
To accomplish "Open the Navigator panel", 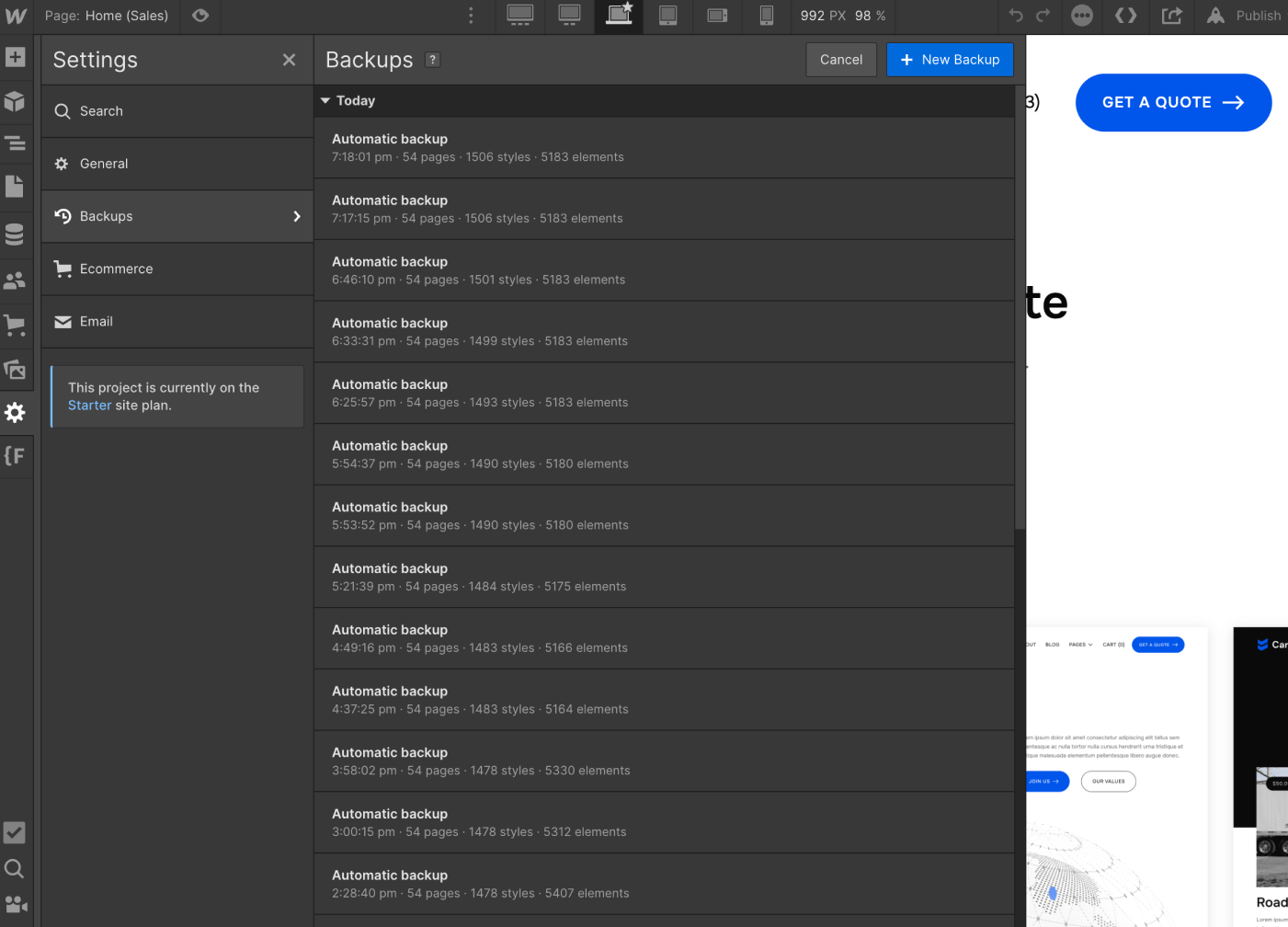I will click(16, 144).
